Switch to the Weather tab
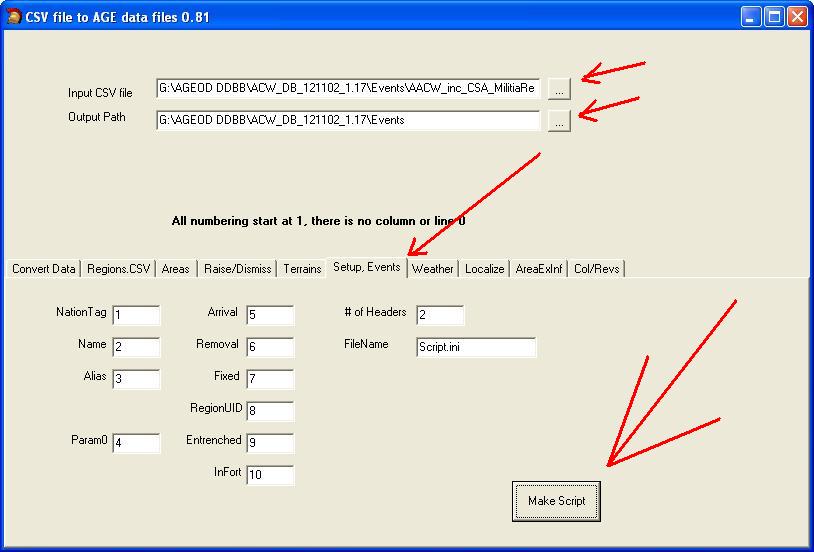The image size is (814, 552). pos(432,269)
